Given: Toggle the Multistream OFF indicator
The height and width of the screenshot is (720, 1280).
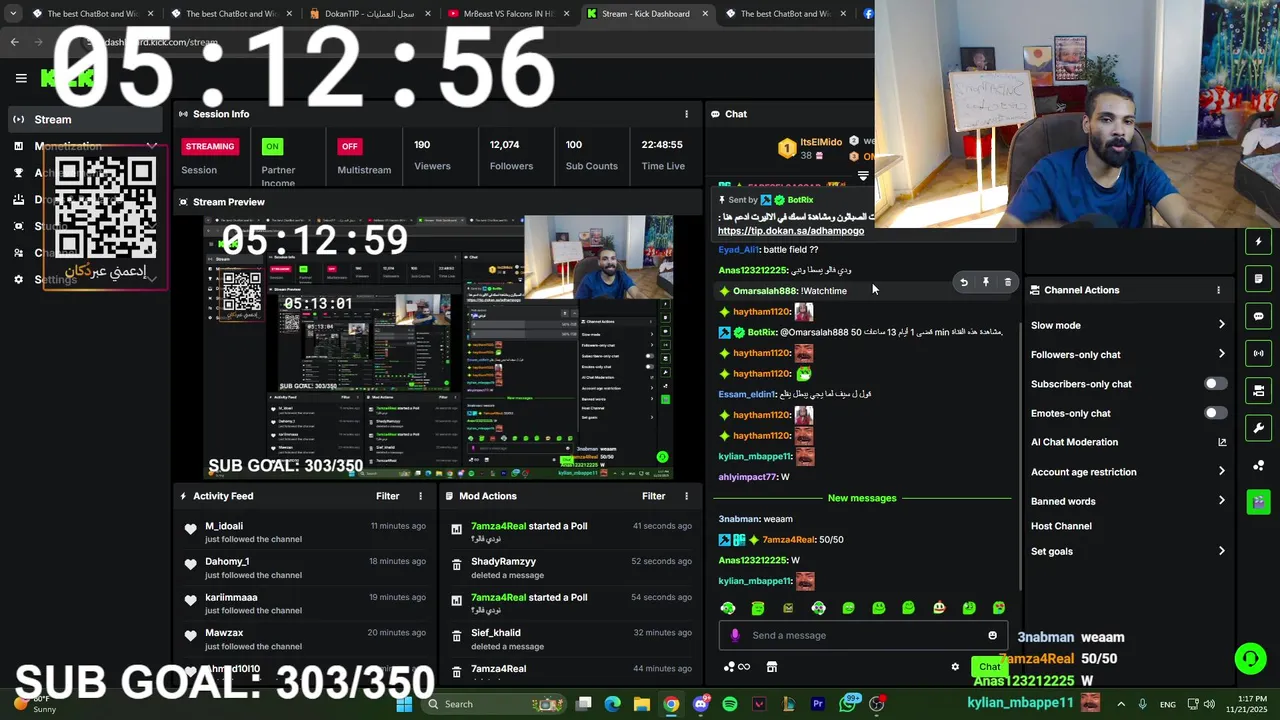Looking at the screenshot, I should coord(349,146).
